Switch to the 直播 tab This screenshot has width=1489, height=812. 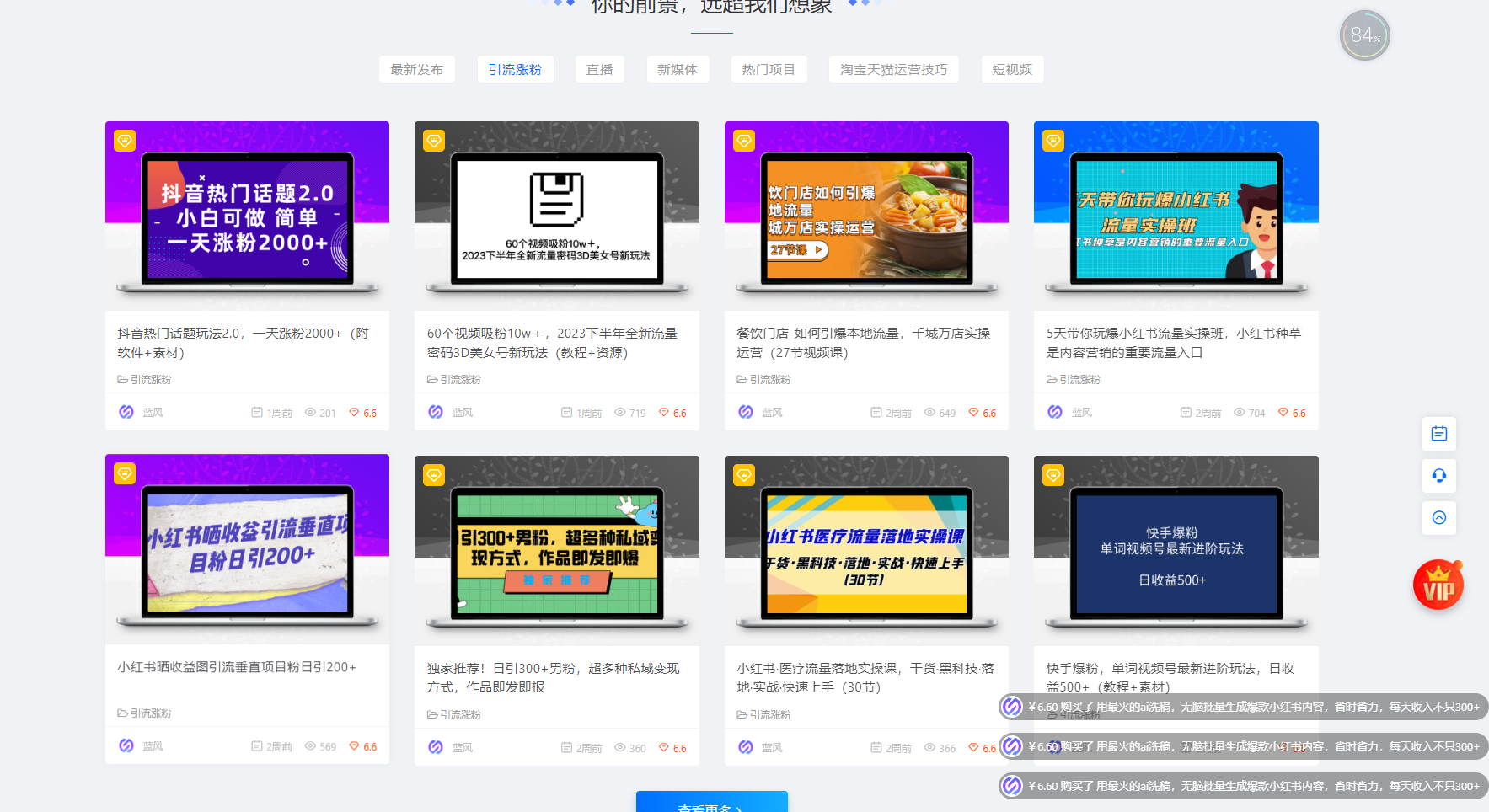tap(600, 69)
